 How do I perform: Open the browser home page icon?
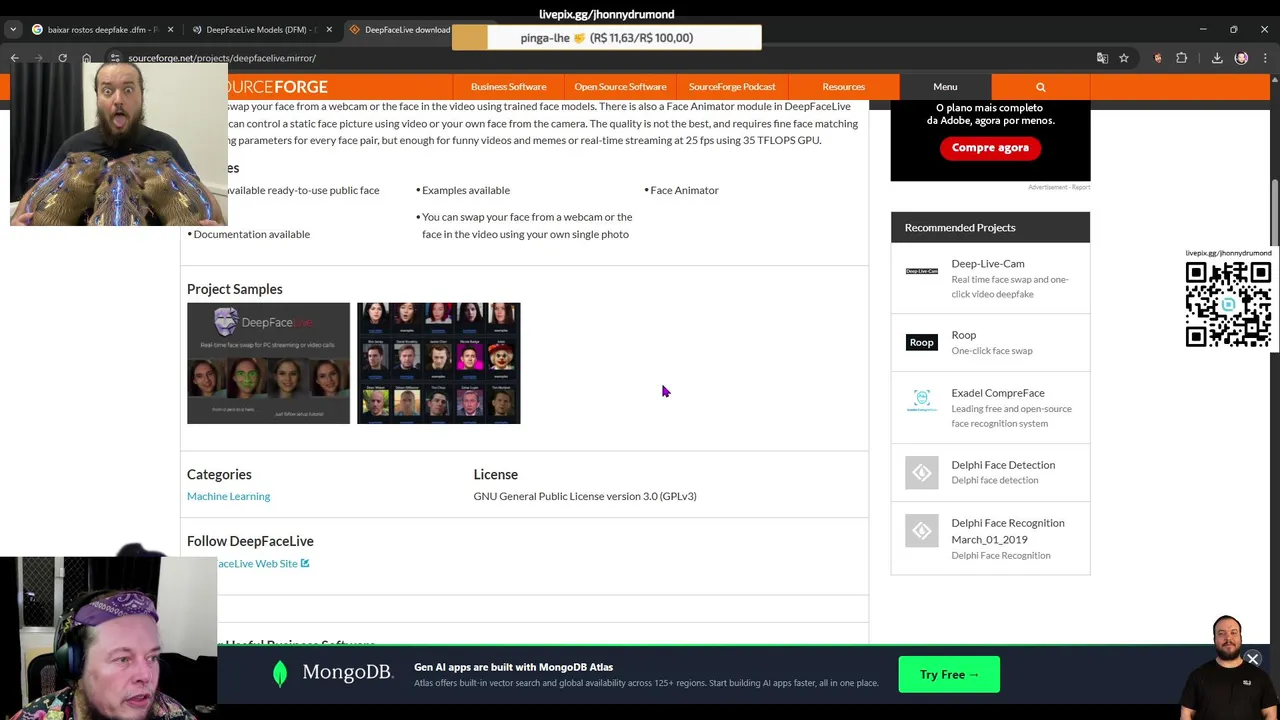(86, 58)
